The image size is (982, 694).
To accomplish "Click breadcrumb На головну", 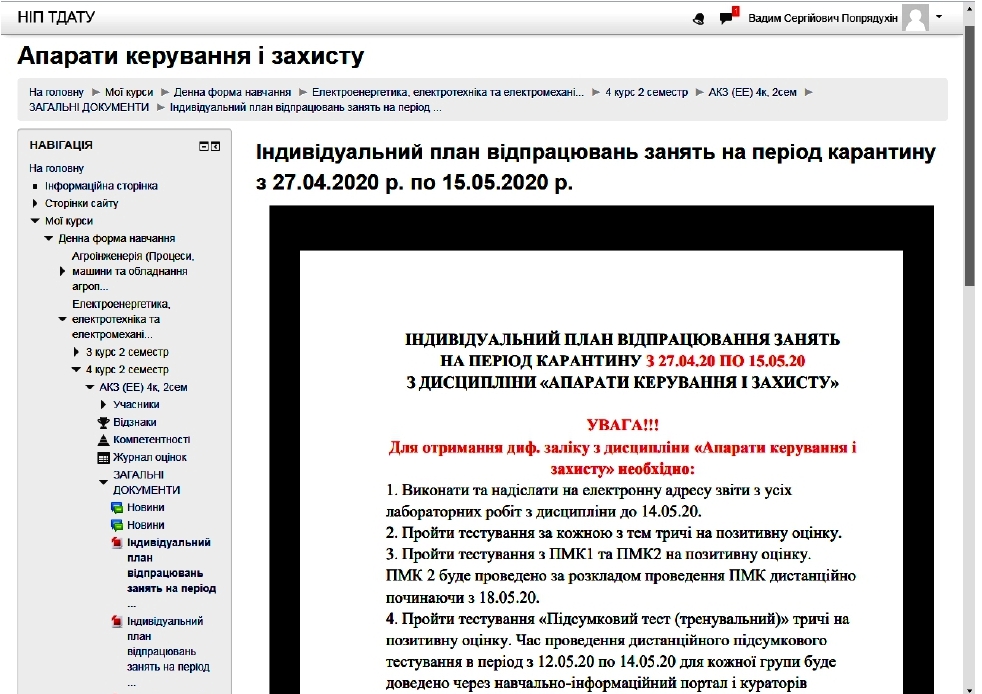I will [x=56, y=92].
